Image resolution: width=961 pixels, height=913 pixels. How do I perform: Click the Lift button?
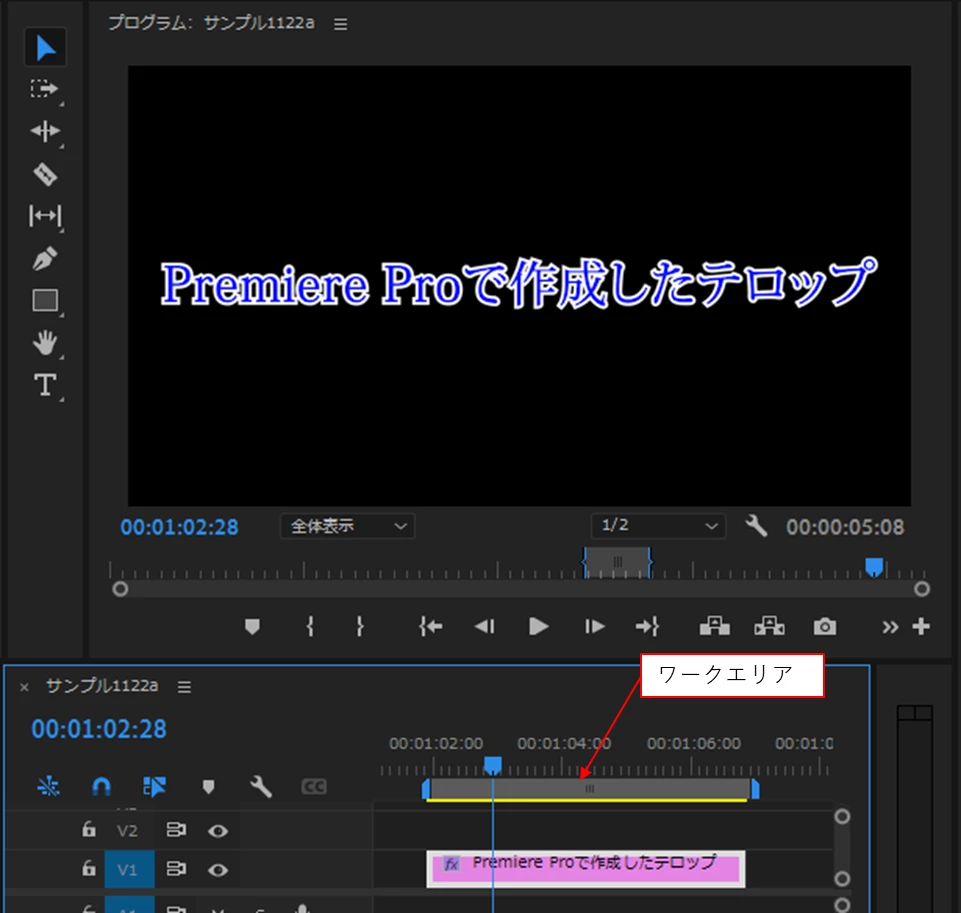(715, 626)
